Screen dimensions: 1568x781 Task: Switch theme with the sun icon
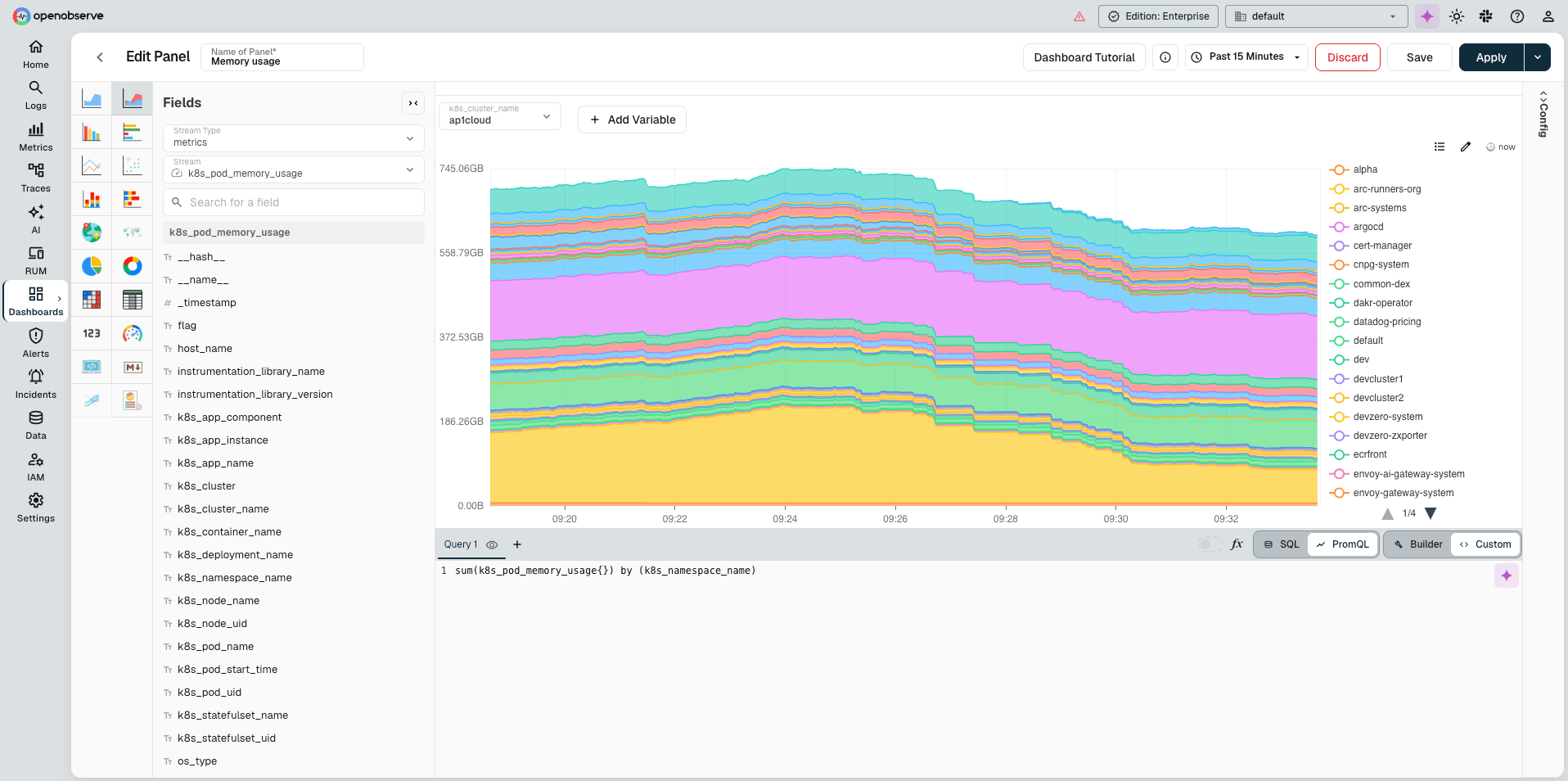tap(1457, 16)
